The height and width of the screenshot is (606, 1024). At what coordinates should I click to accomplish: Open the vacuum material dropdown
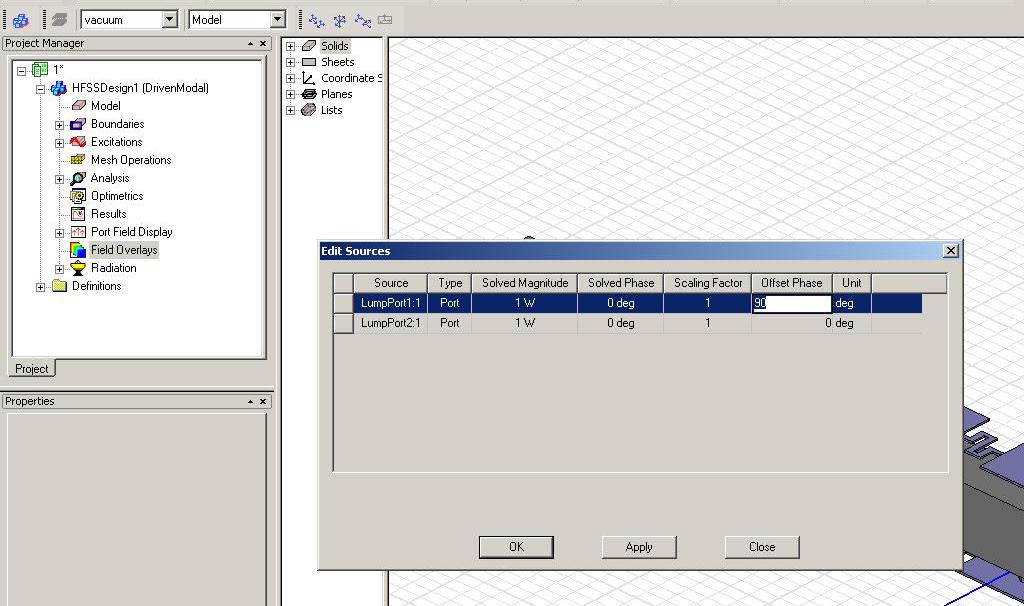[170, 20]
